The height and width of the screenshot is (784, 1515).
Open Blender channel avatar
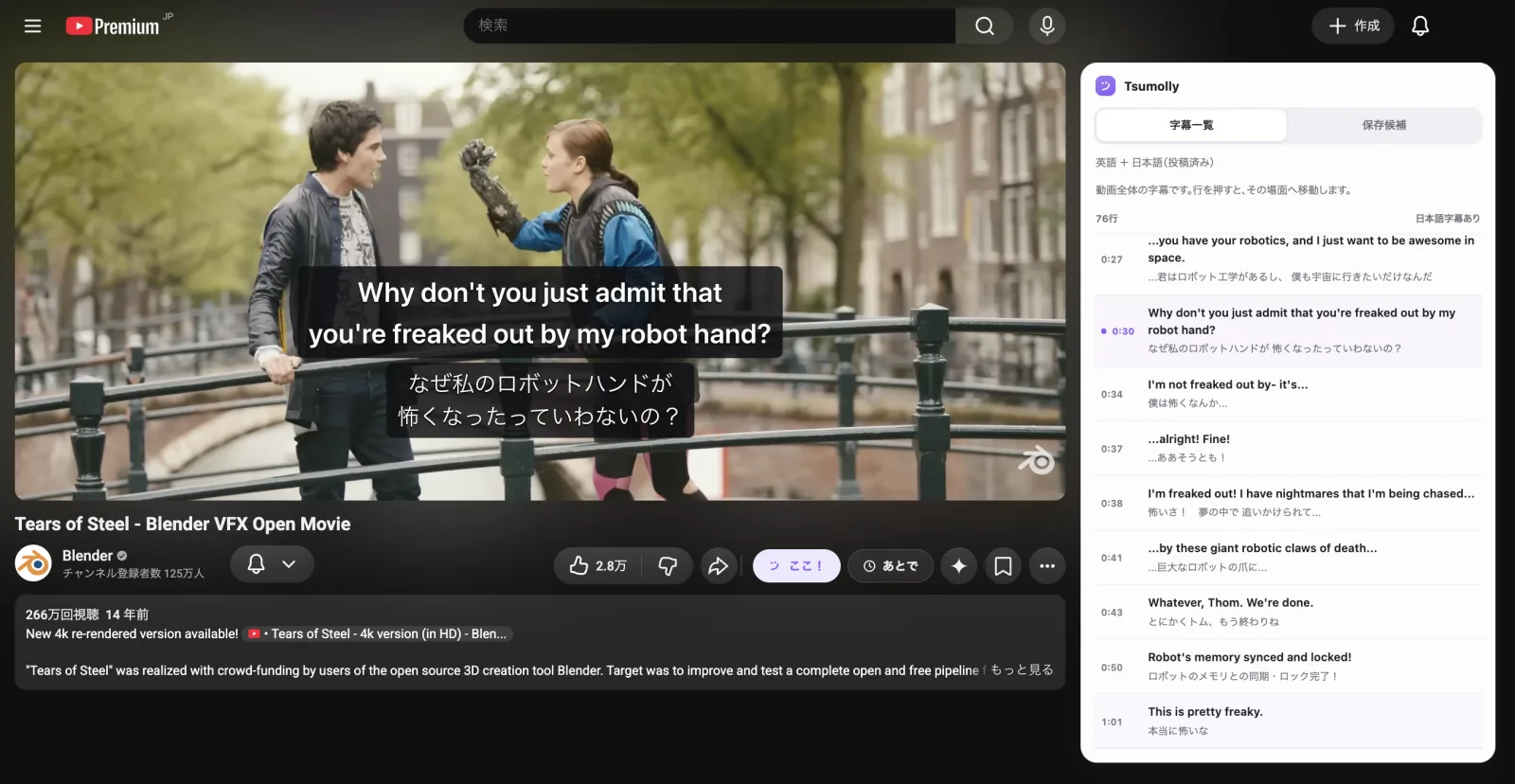point(33,563)
